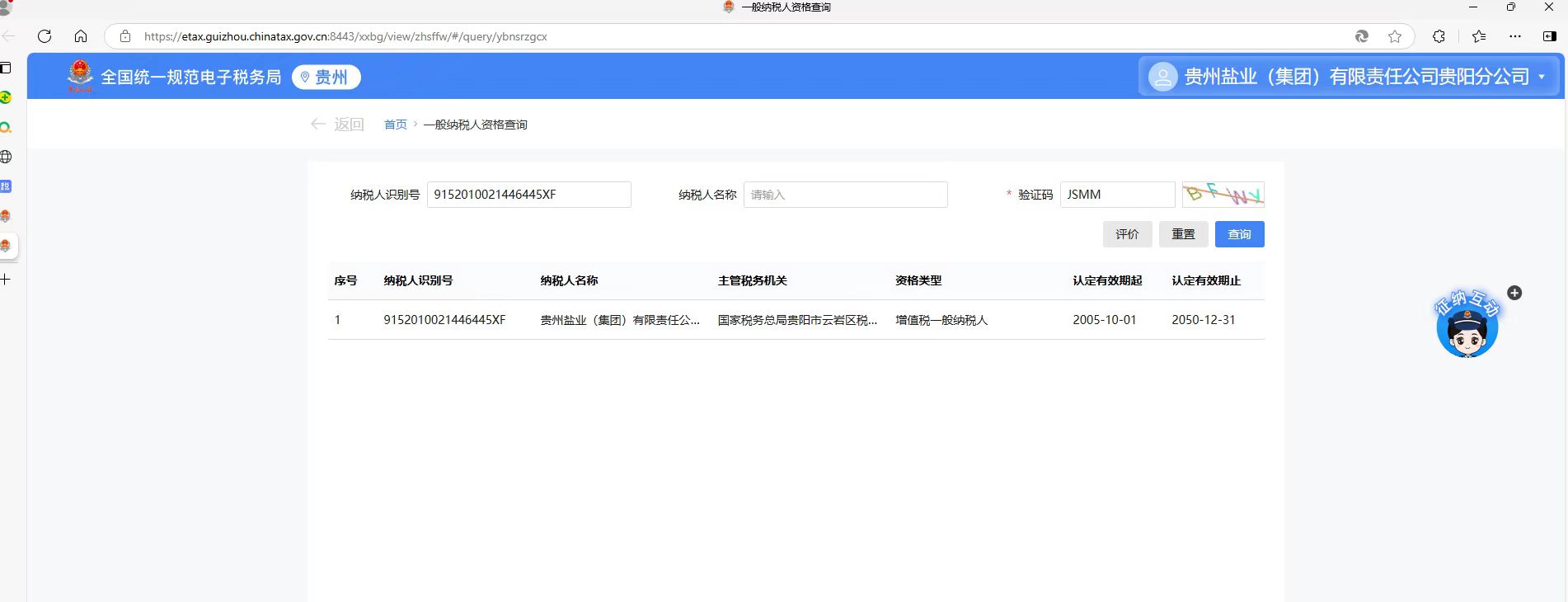Screen dimensions: 1568x602
Task: Switch to the blue 税 sidebar tab
Action: click(x=6, y=186)
